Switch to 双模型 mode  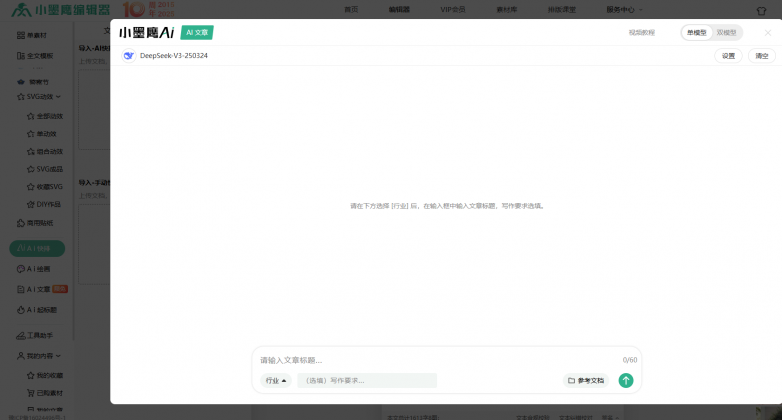point(727,32)
